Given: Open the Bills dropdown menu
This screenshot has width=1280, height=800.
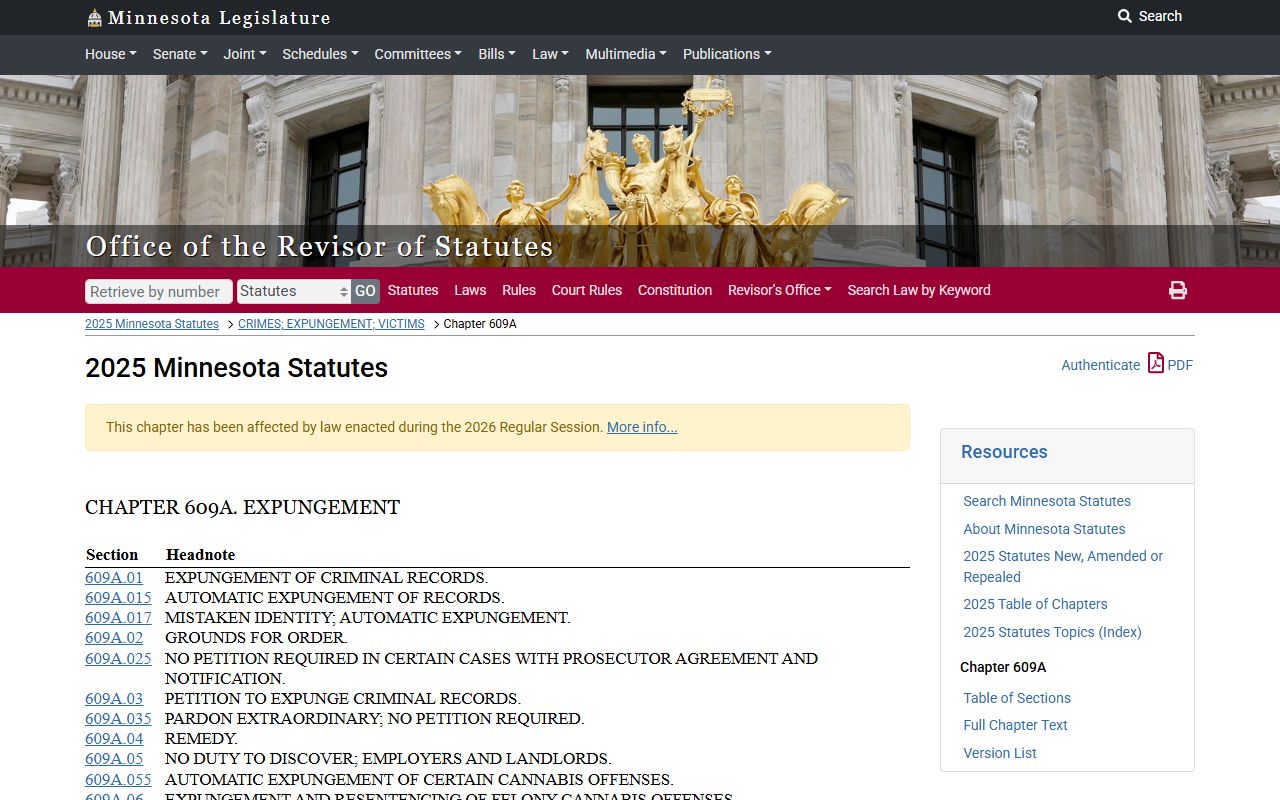Looking at the screenshot, I should click(x=497, y=54).
